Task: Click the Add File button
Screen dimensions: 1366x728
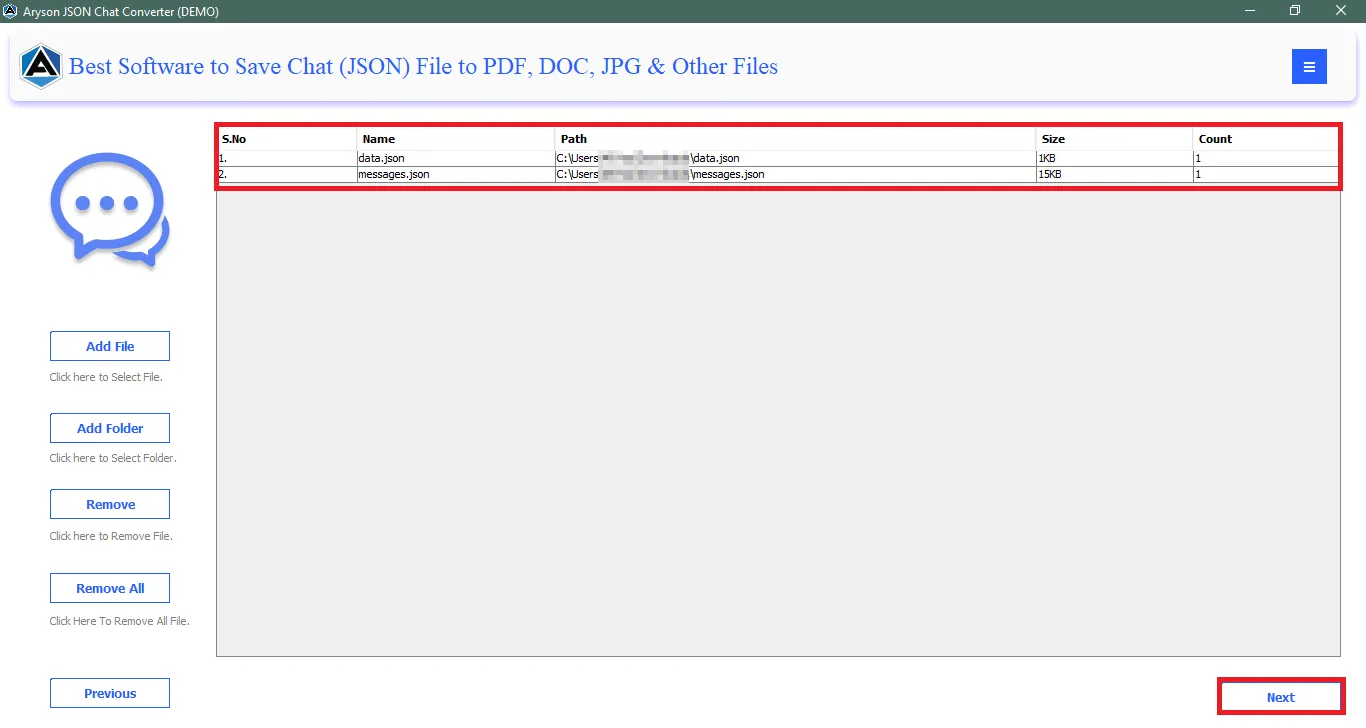Action: (109, 345)
